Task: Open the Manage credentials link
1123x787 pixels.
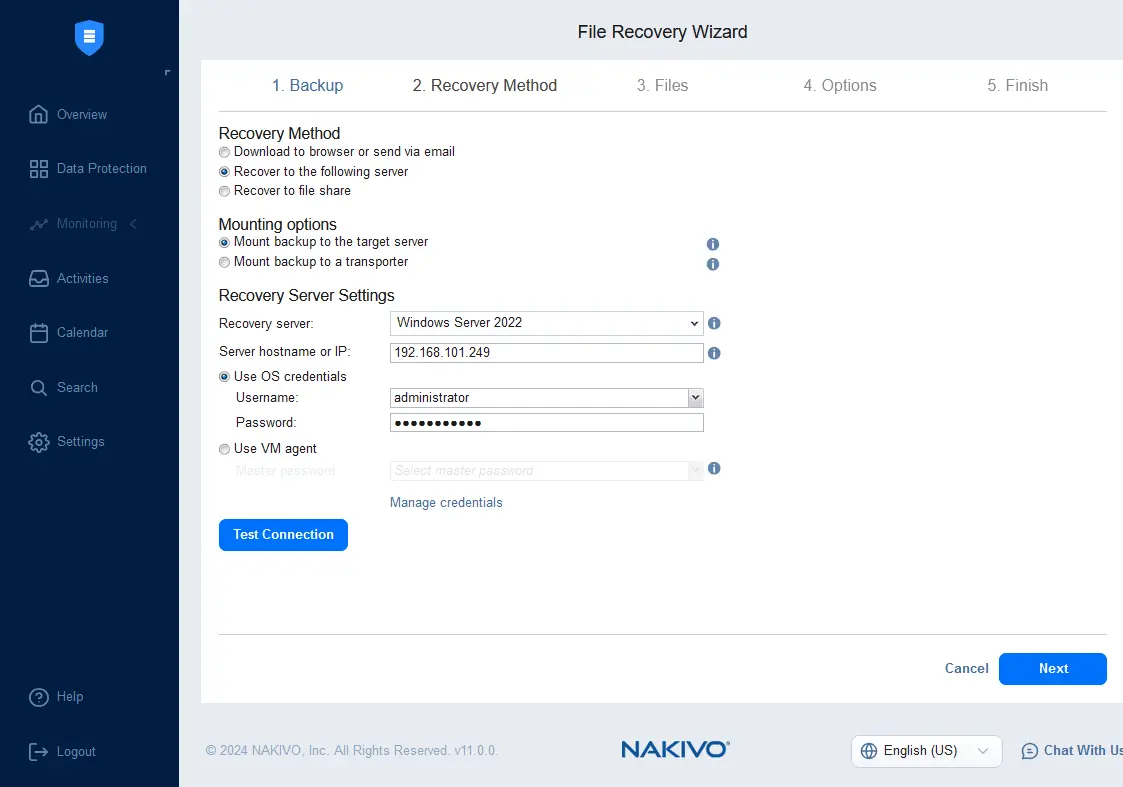Action: click(446, 503)
